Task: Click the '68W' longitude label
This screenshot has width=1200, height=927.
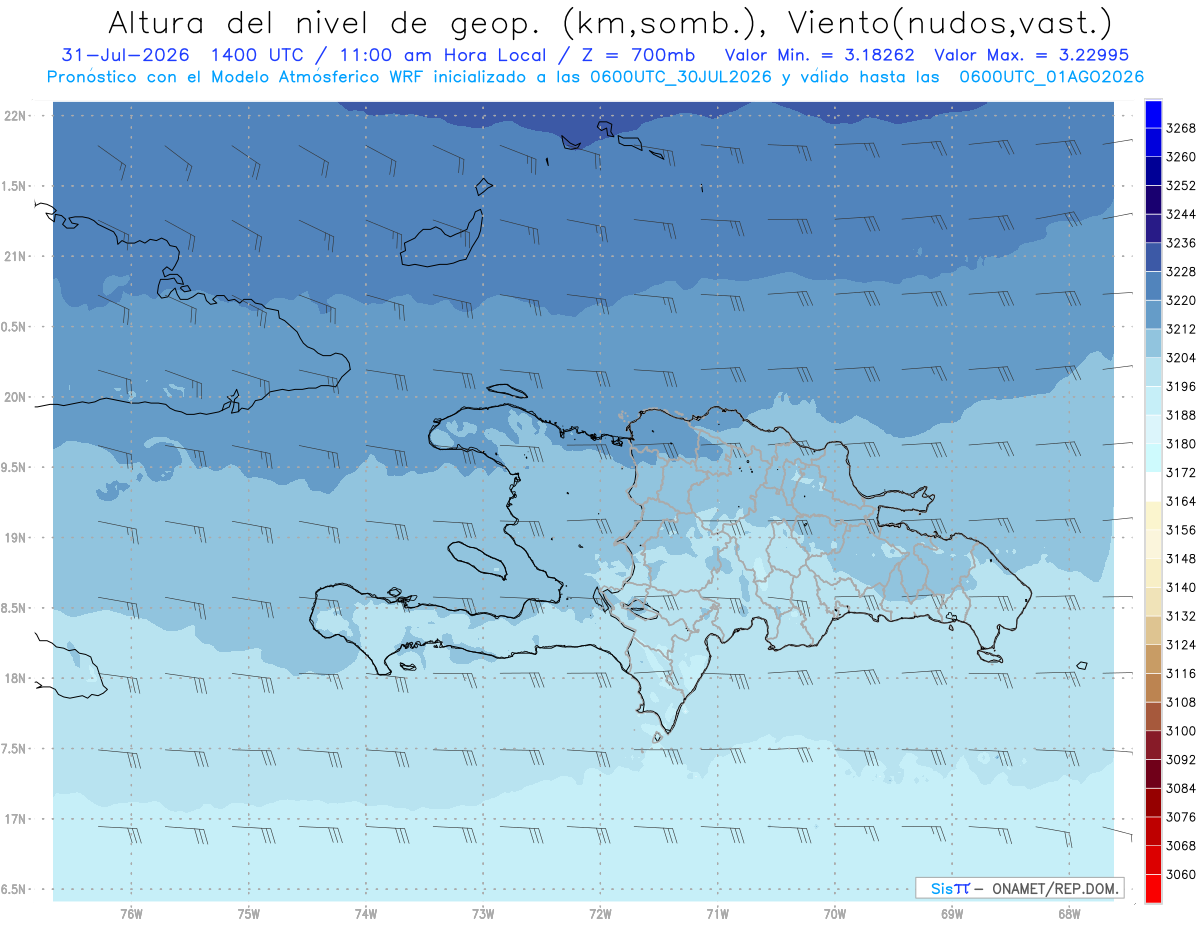Action: (1069, 914)
